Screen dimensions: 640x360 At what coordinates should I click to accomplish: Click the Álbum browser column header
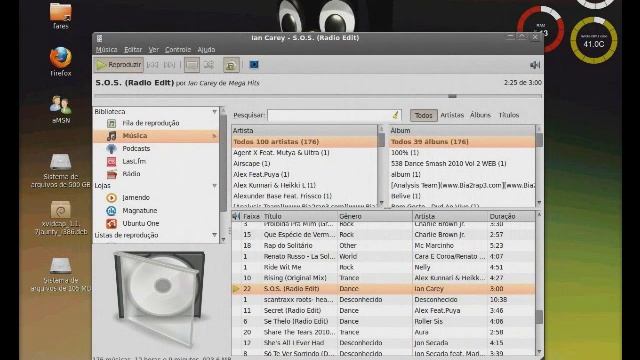coord(462,131)
